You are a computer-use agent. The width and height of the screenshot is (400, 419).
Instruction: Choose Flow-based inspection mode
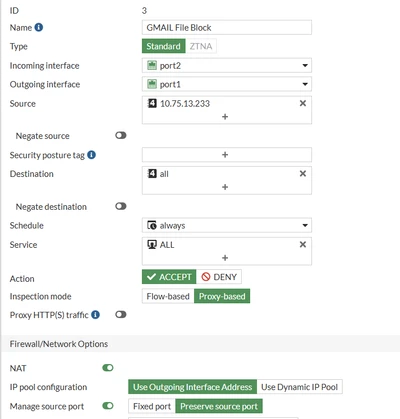coord(168,296)
